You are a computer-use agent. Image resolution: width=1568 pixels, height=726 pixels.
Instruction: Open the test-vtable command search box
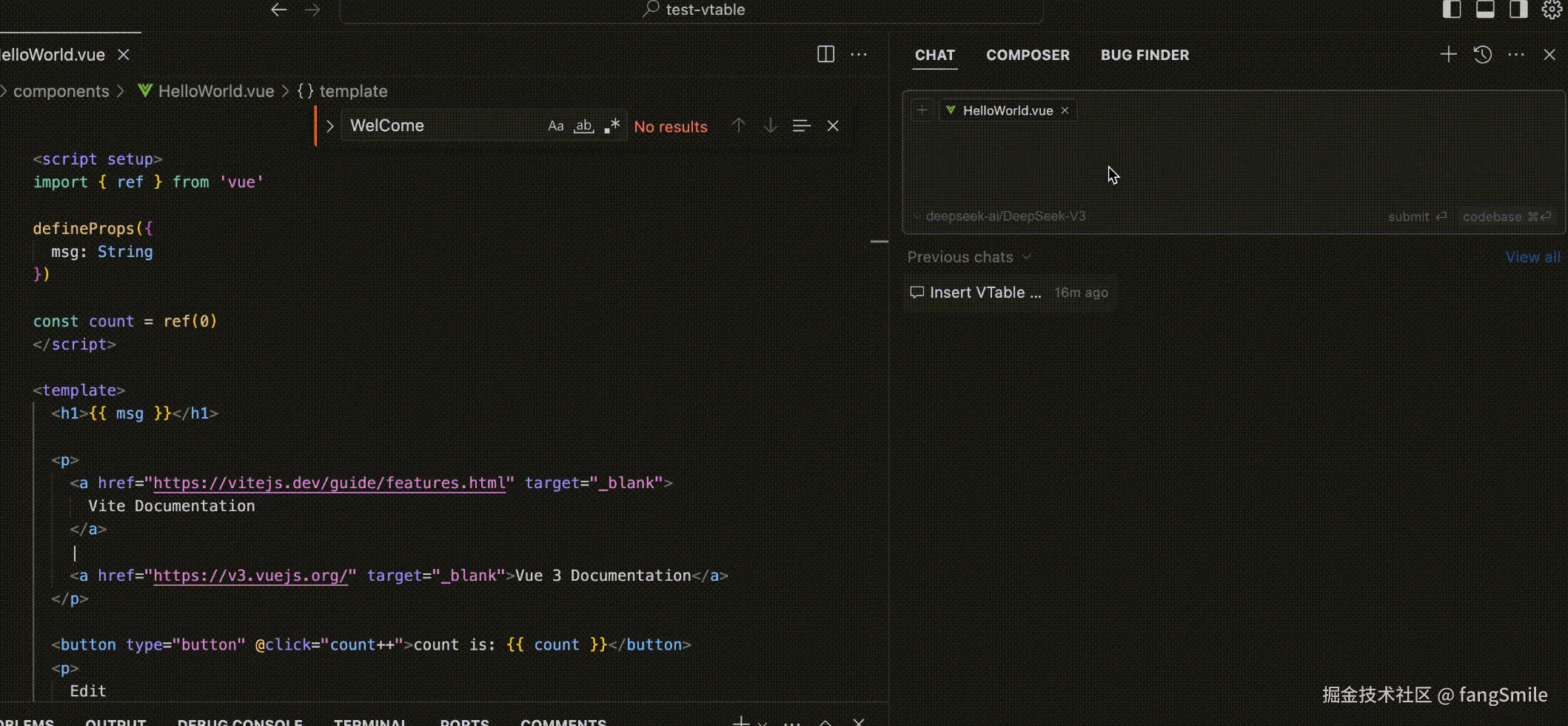691,10
